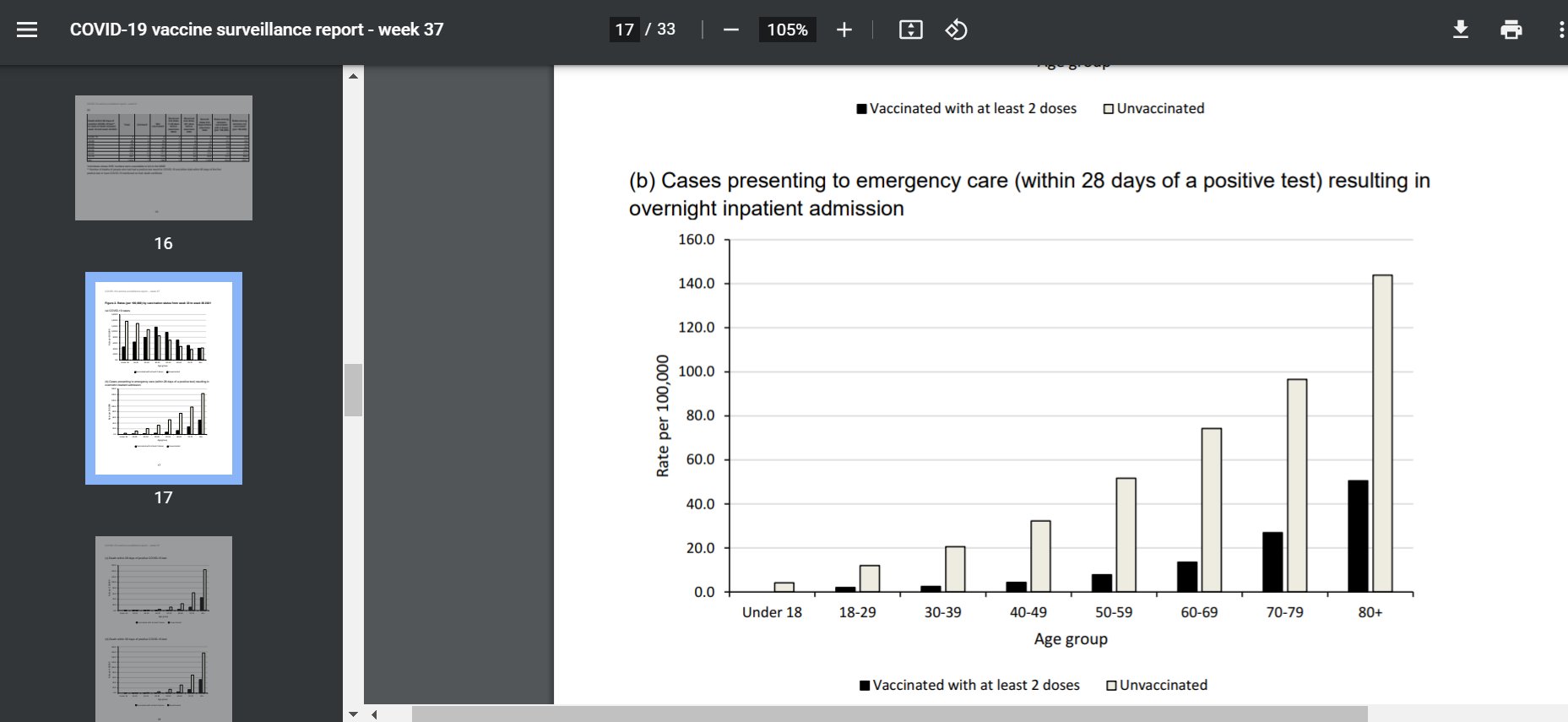Click bottom legend 'Unvaccinated' entry
1568x722 pixels.
pos(1157,685)
